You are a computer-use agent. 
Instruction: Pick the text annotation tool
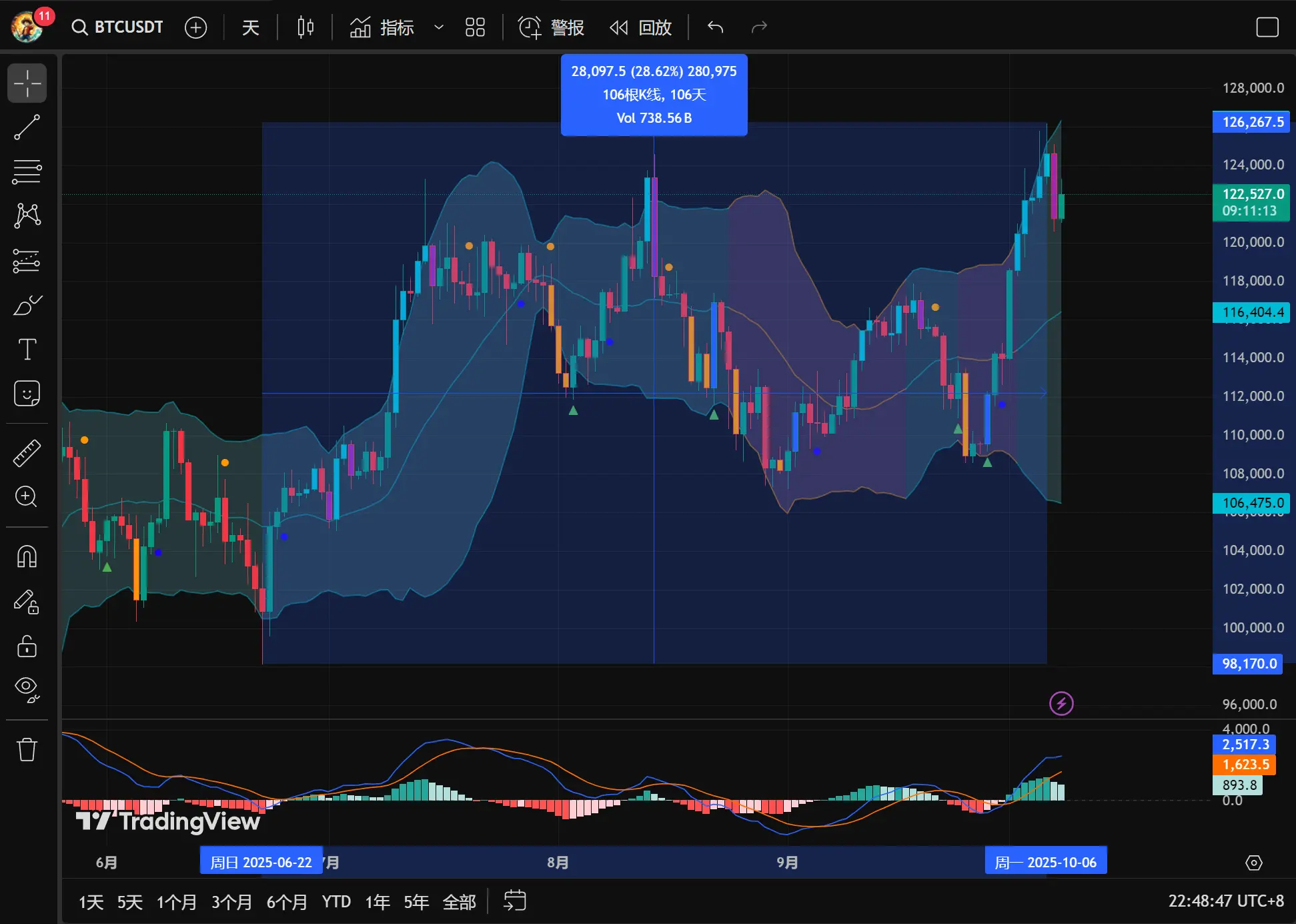(27, 350)
